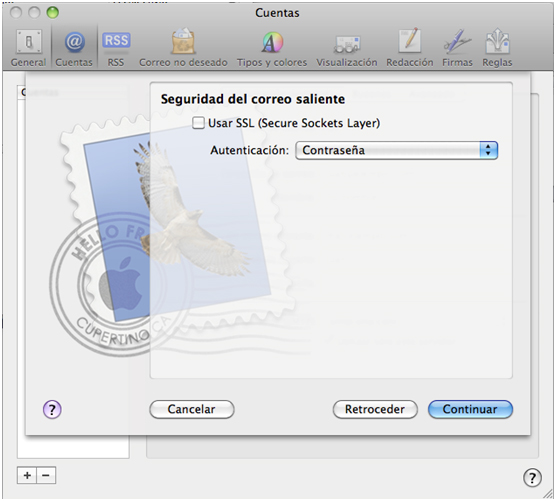Open the Reglas preferences pane
The image size is (556, 501).
click(x=497, y=48)
